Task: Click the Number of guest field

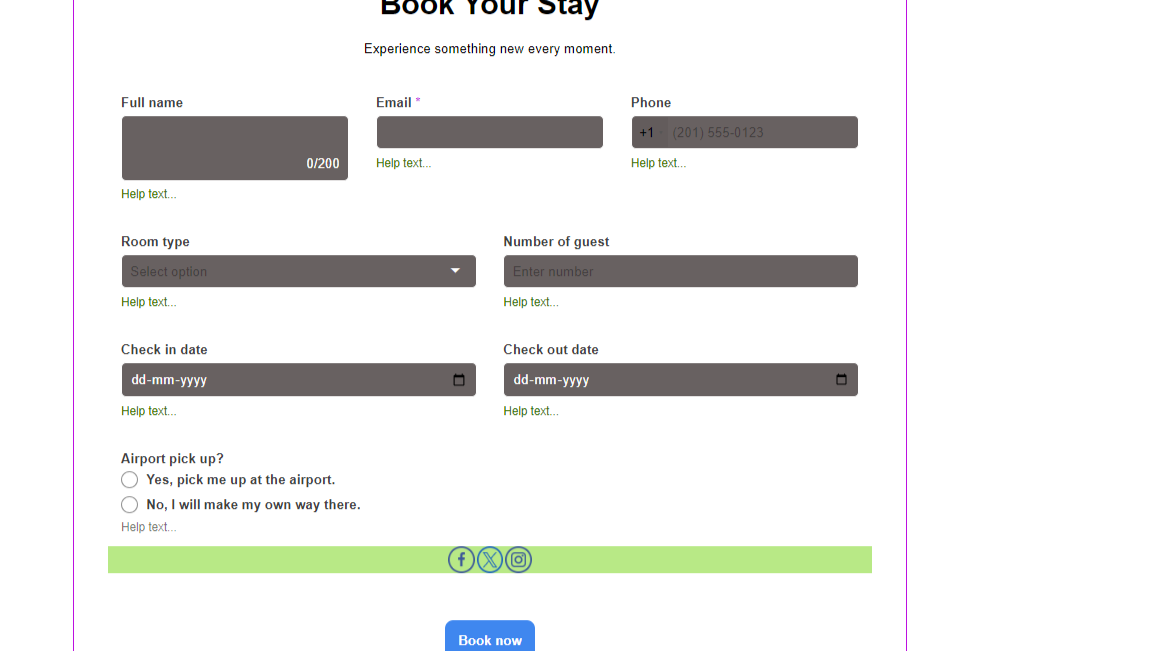Action: pyautogui.click(x=680, y=271)
